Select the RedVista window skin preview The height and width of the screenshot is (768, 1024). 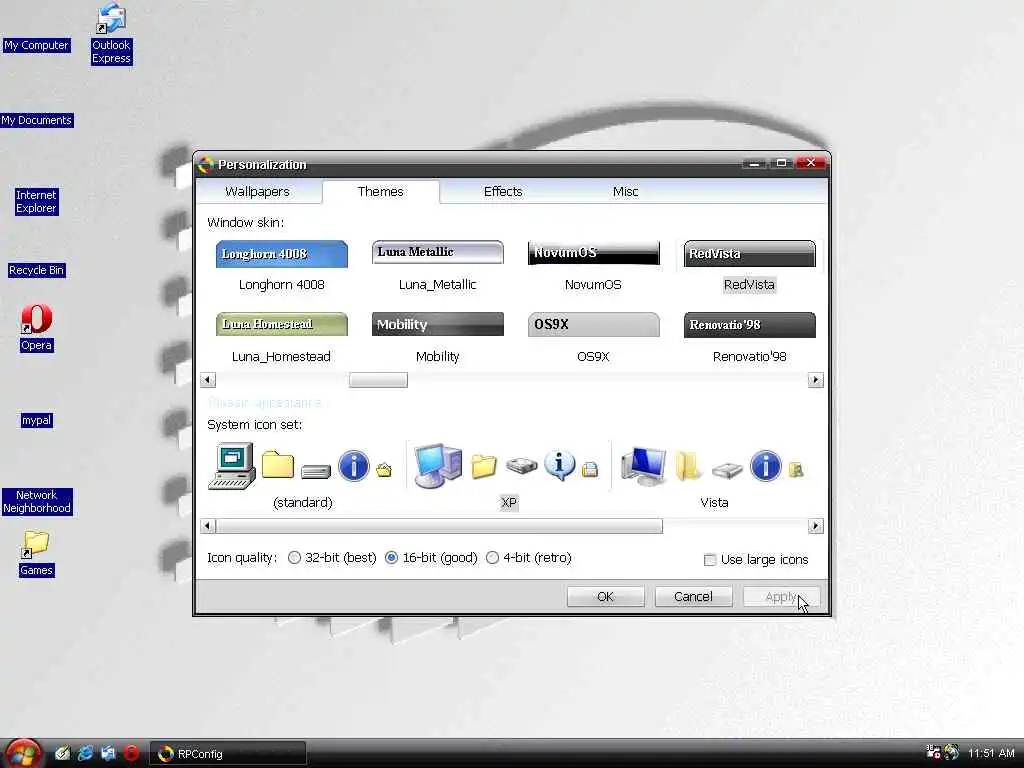750,254
